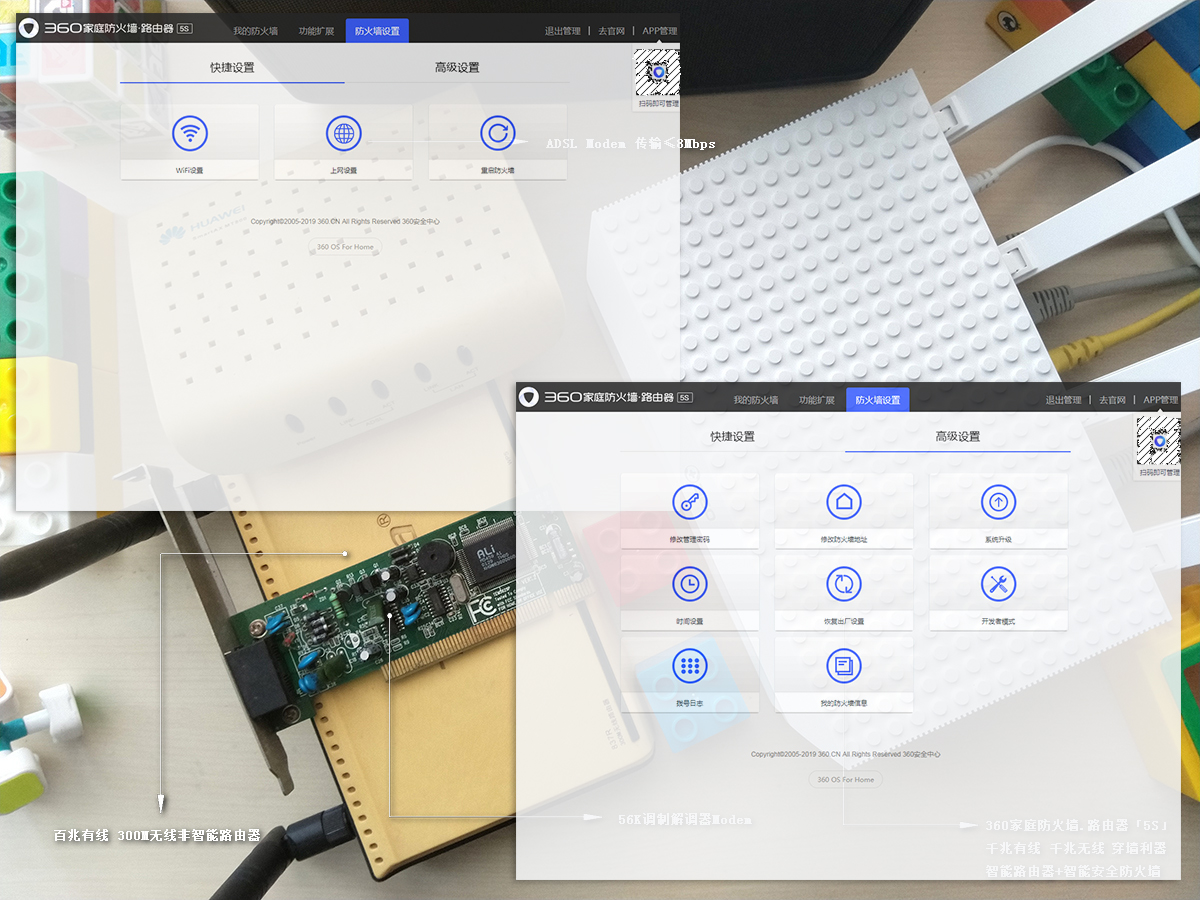Screen dimensions: 1200x900
Task: Click the QR code 扫码即可管理 in the lower window
Action: [x=1158, y=441]
